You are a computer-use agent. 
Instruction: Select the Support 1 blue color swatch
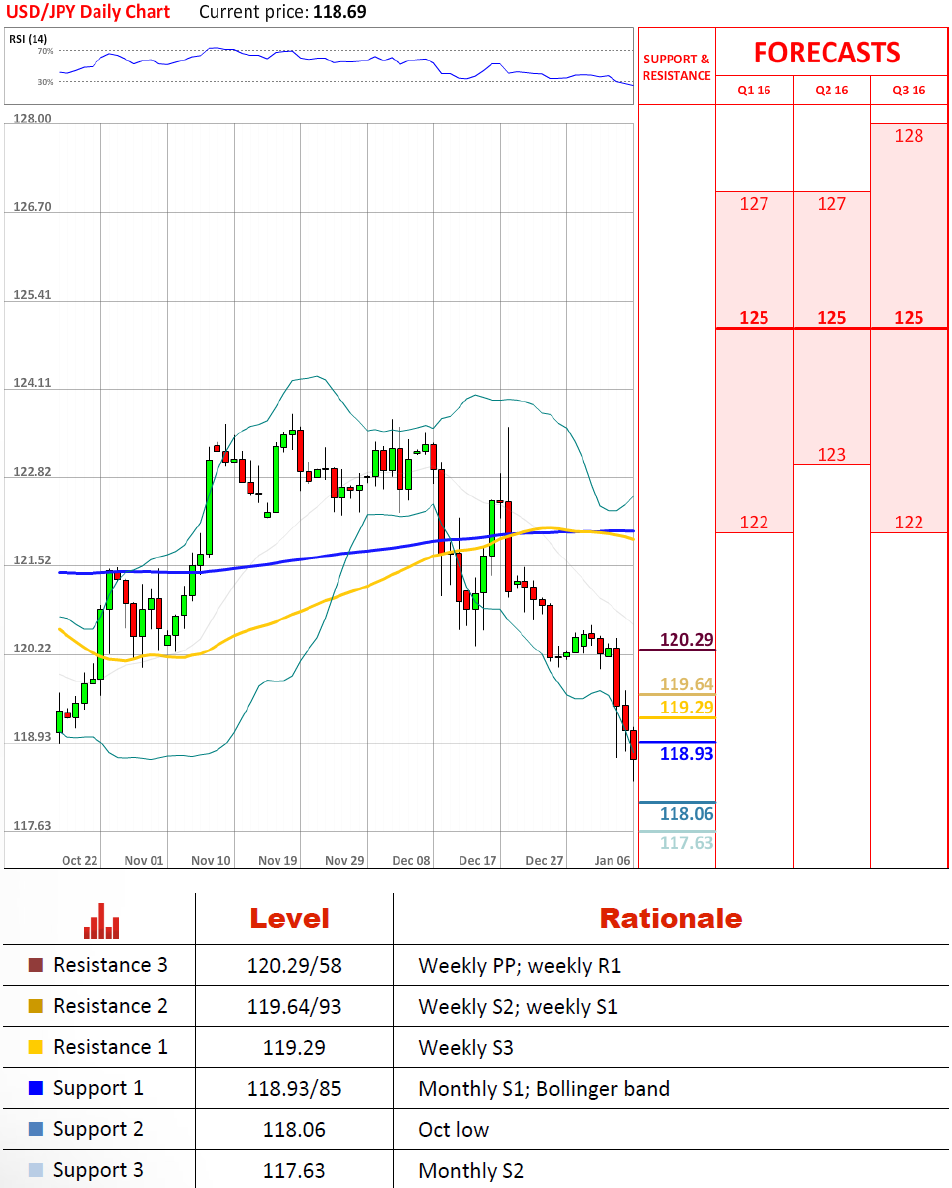coord(36,1088)
